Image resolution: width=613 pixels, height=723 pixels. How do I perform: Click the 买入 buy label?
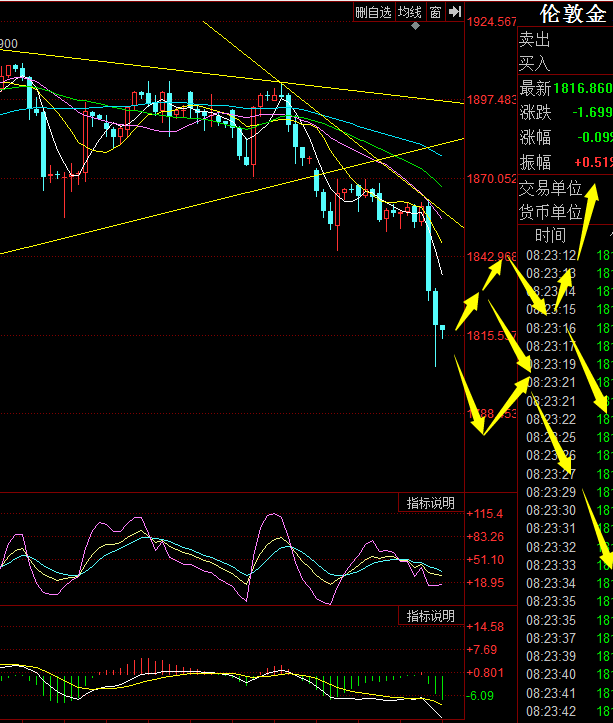coord(535,63)
